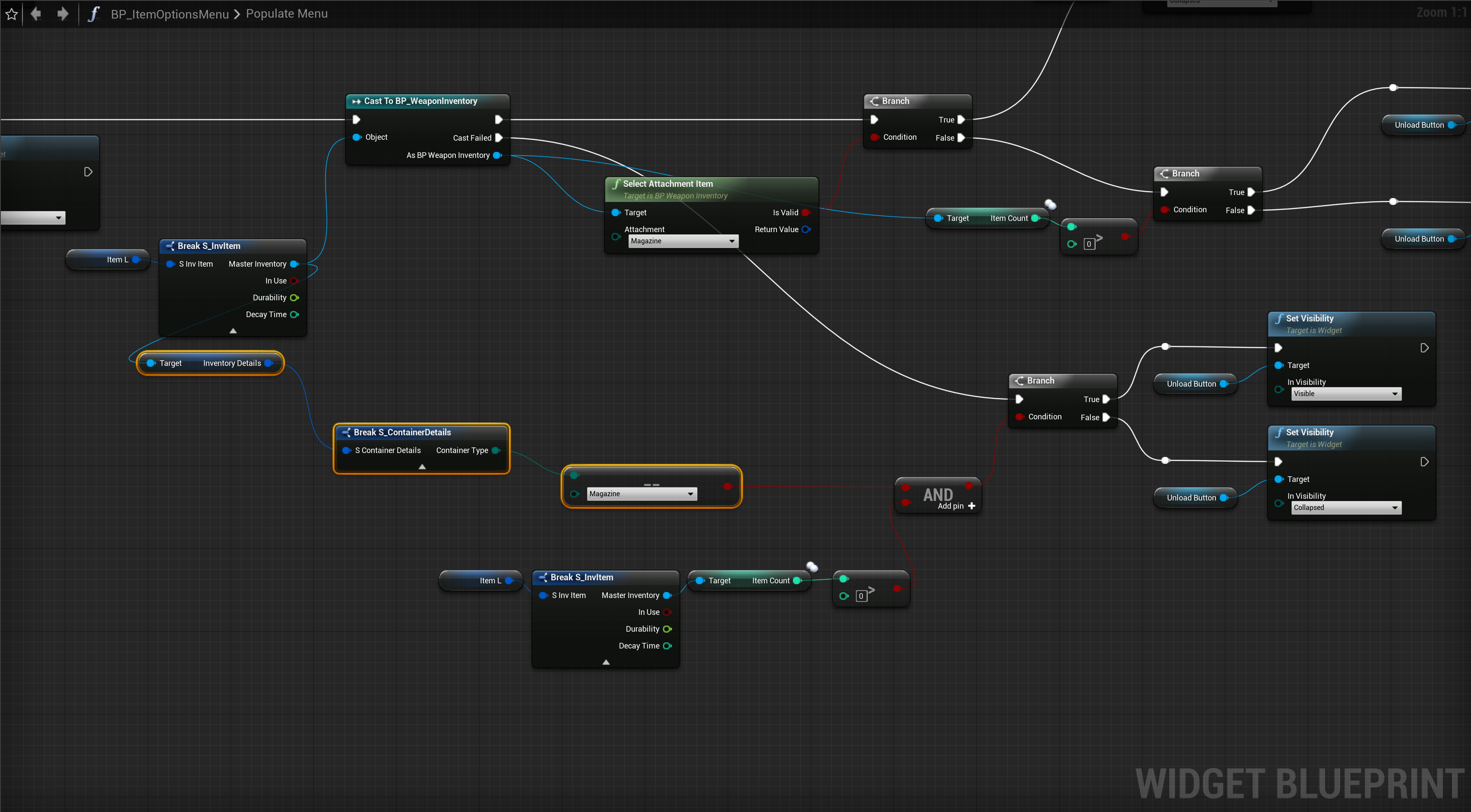This screenshot has width=1471, height=812.
Task: Click the Cast To BP_WeaponInventory node header
Action: (x=420, y=101)
